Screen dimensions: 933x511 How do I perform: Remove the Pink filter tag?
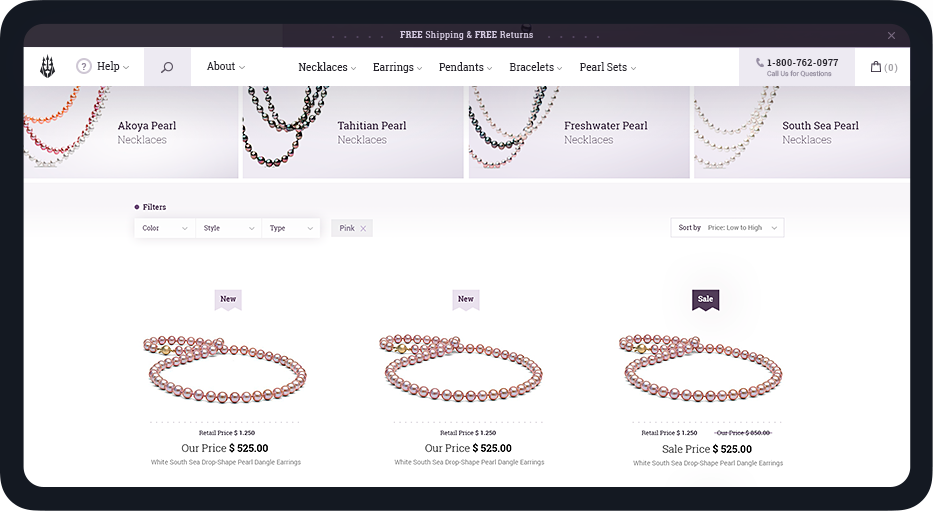[x=363, y=228]
